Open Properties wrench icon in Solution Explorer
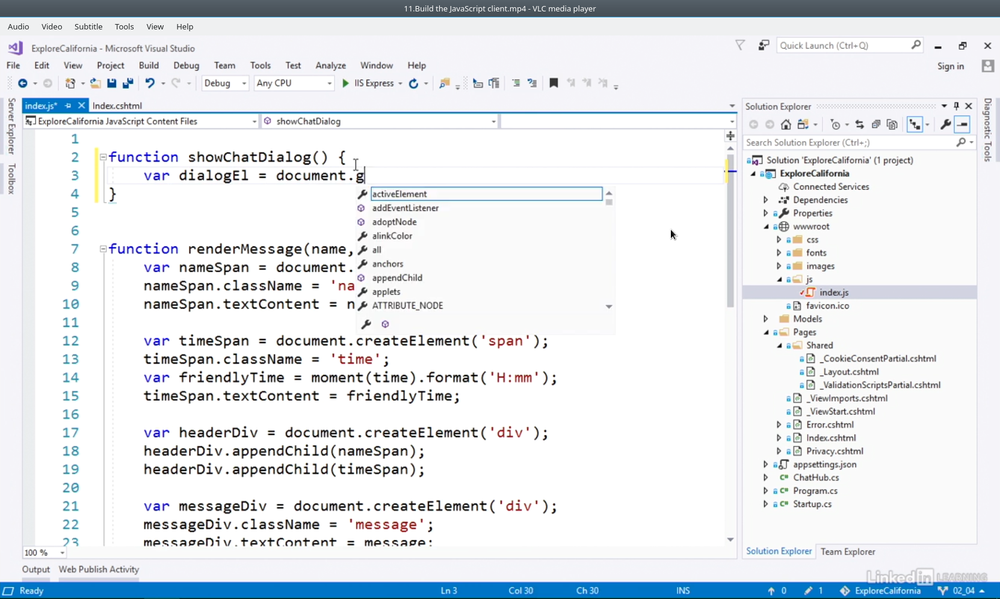This screenshot has height=599, width=1000. [x=945, y=125]
